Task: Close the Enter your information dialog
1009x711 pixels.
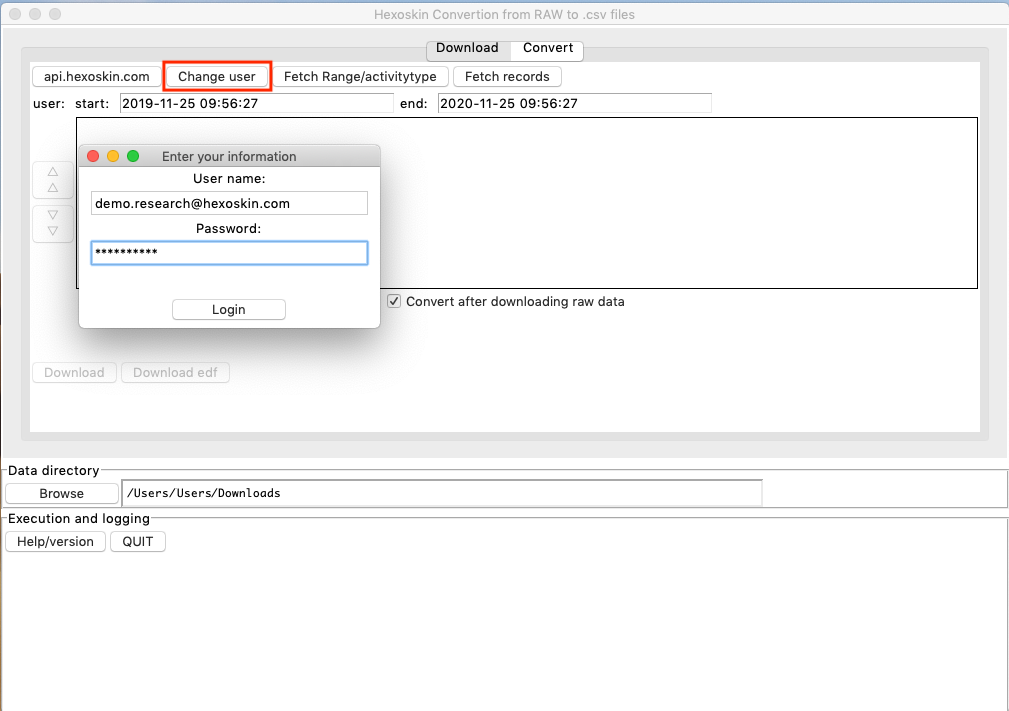Action: coord(93,156)
